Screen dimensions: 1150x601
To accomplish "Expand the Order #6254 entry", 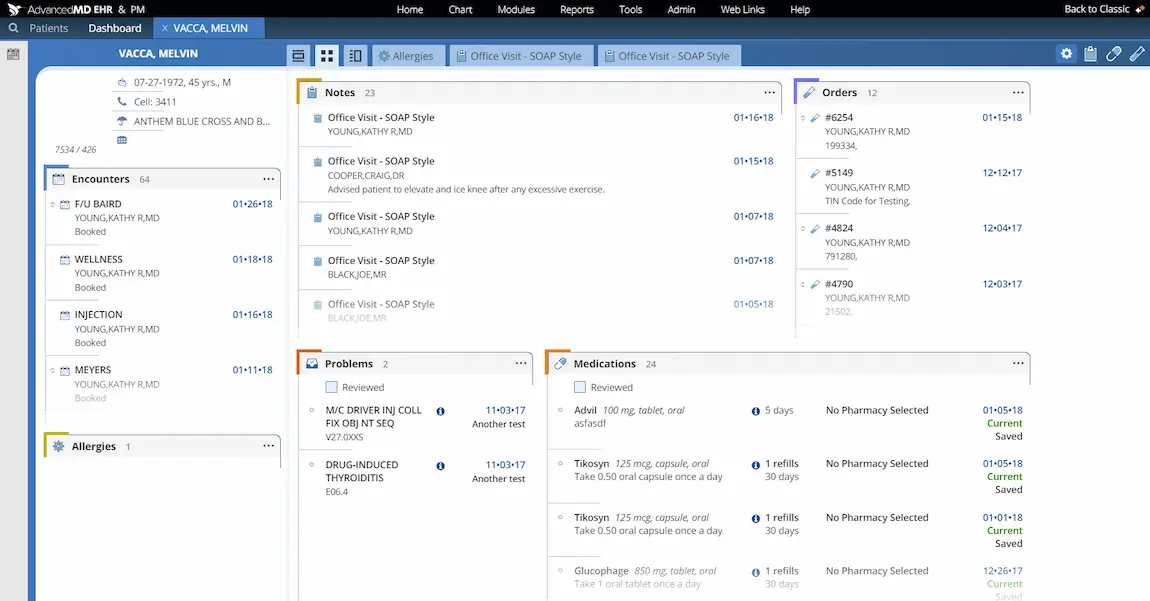I will (803, 118).
